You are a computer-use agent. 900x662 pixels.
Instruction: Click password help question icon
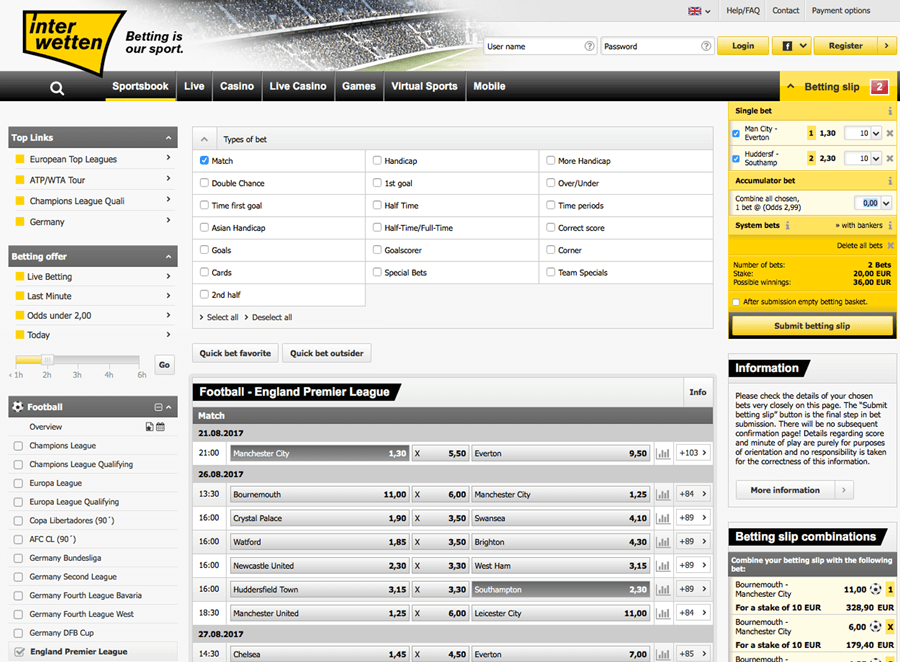[706, 46]
